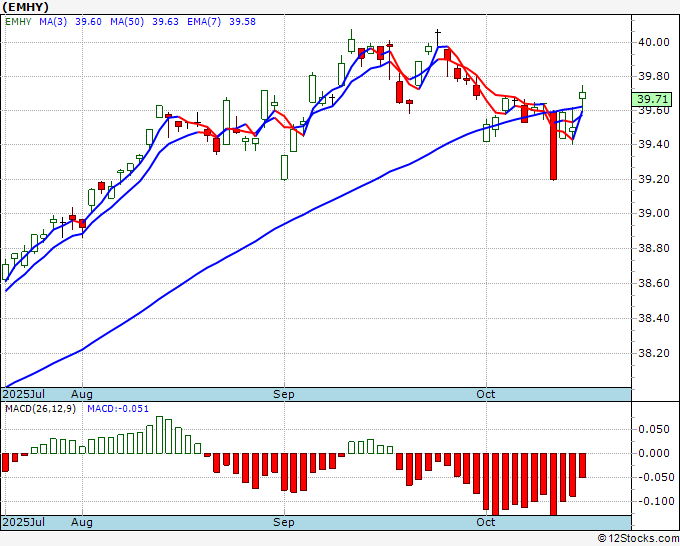680x546 pixels.
Task: Click the 39.80 price axis label
Action: pos(654,76)
